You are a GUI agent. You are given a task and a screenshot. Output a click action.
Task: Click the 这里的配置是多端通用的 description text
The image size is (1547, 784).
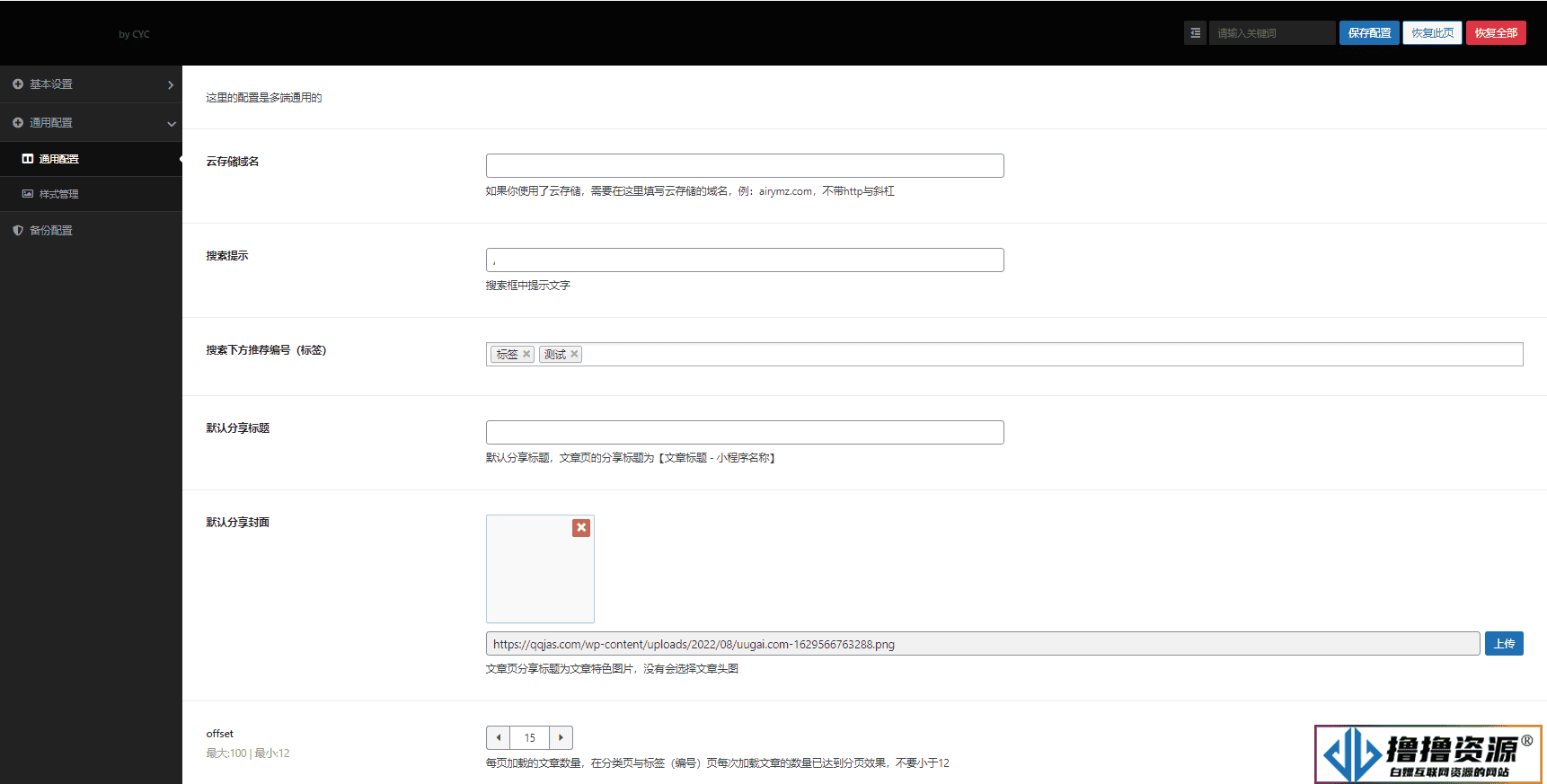tap(264, 98)
